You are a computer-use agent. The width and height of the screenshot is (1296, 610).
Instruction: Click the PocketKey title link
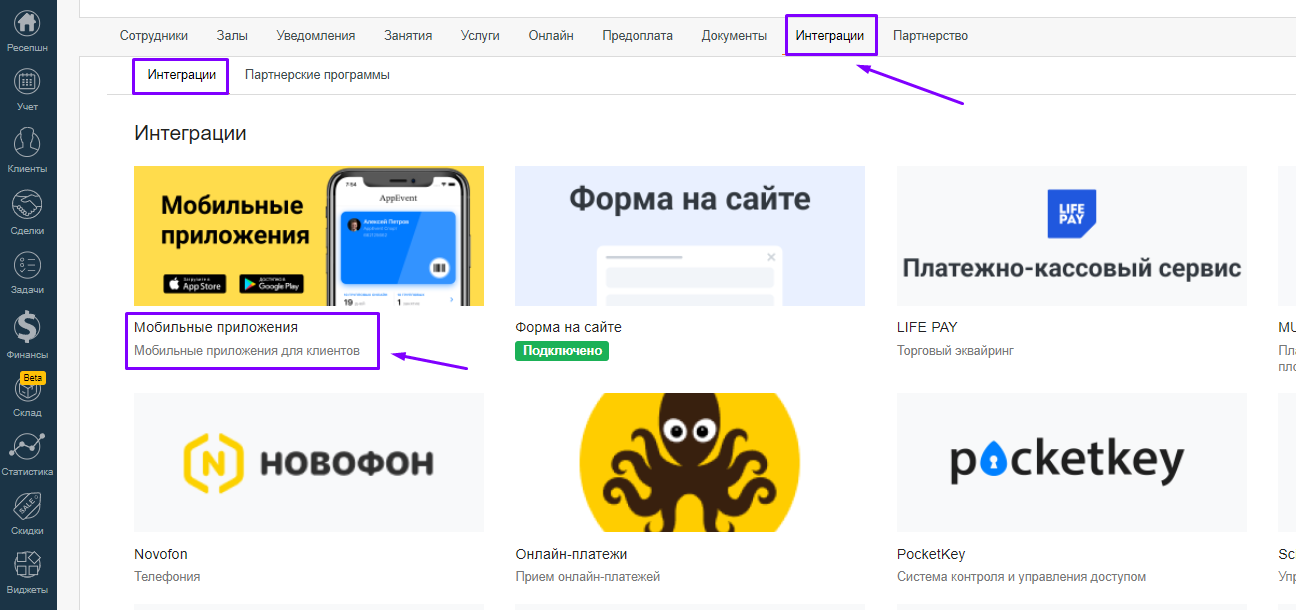click(931, 554)
